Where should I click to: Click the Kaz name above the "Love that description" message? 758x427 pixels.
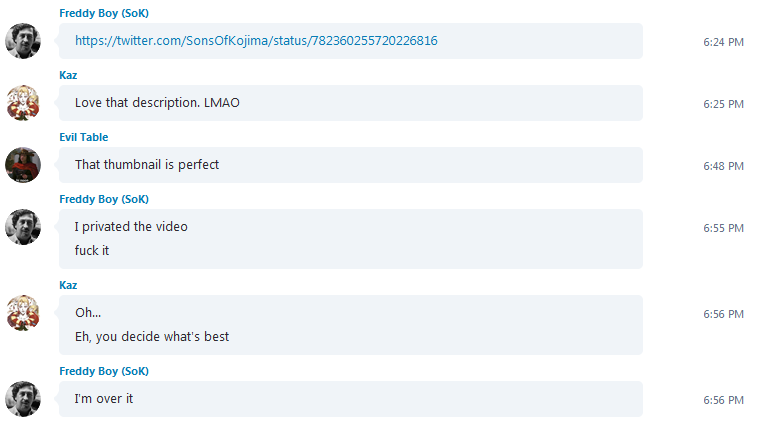tap(68, 75)
